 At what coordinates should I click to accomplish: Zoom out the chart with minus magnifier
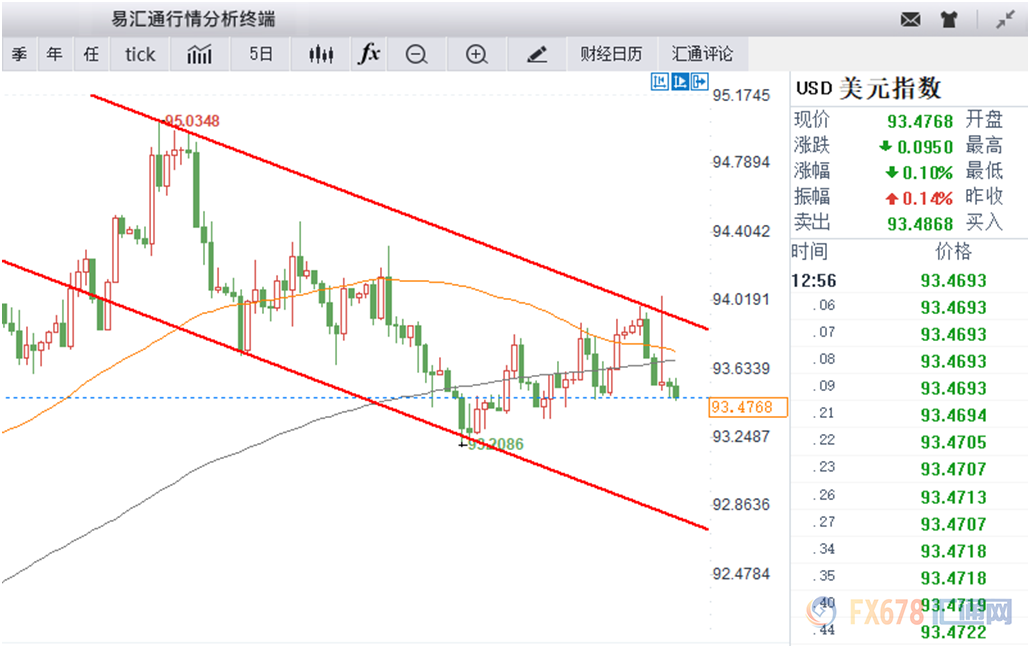click(x=417, y=55)
